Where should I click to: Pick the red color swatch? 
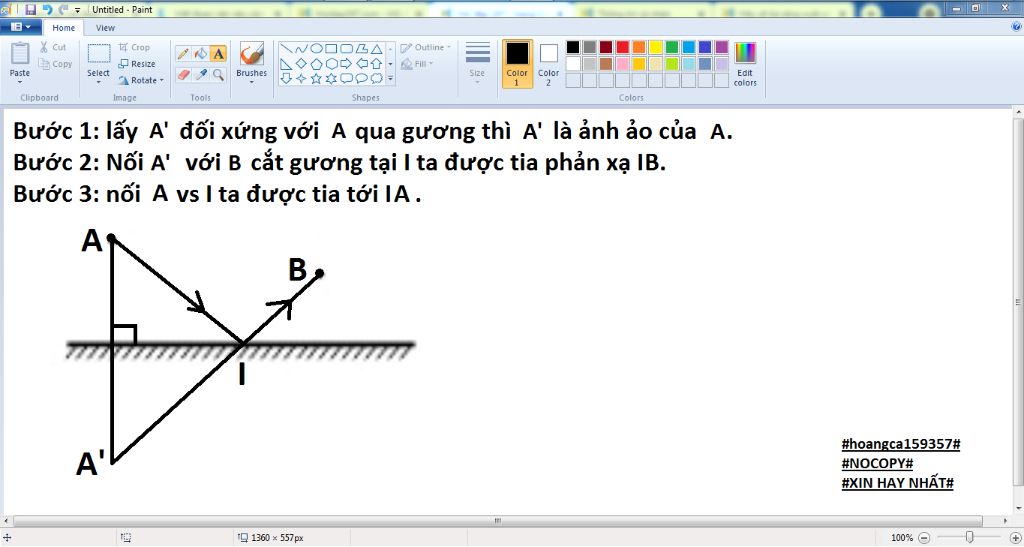click(622, 47)
